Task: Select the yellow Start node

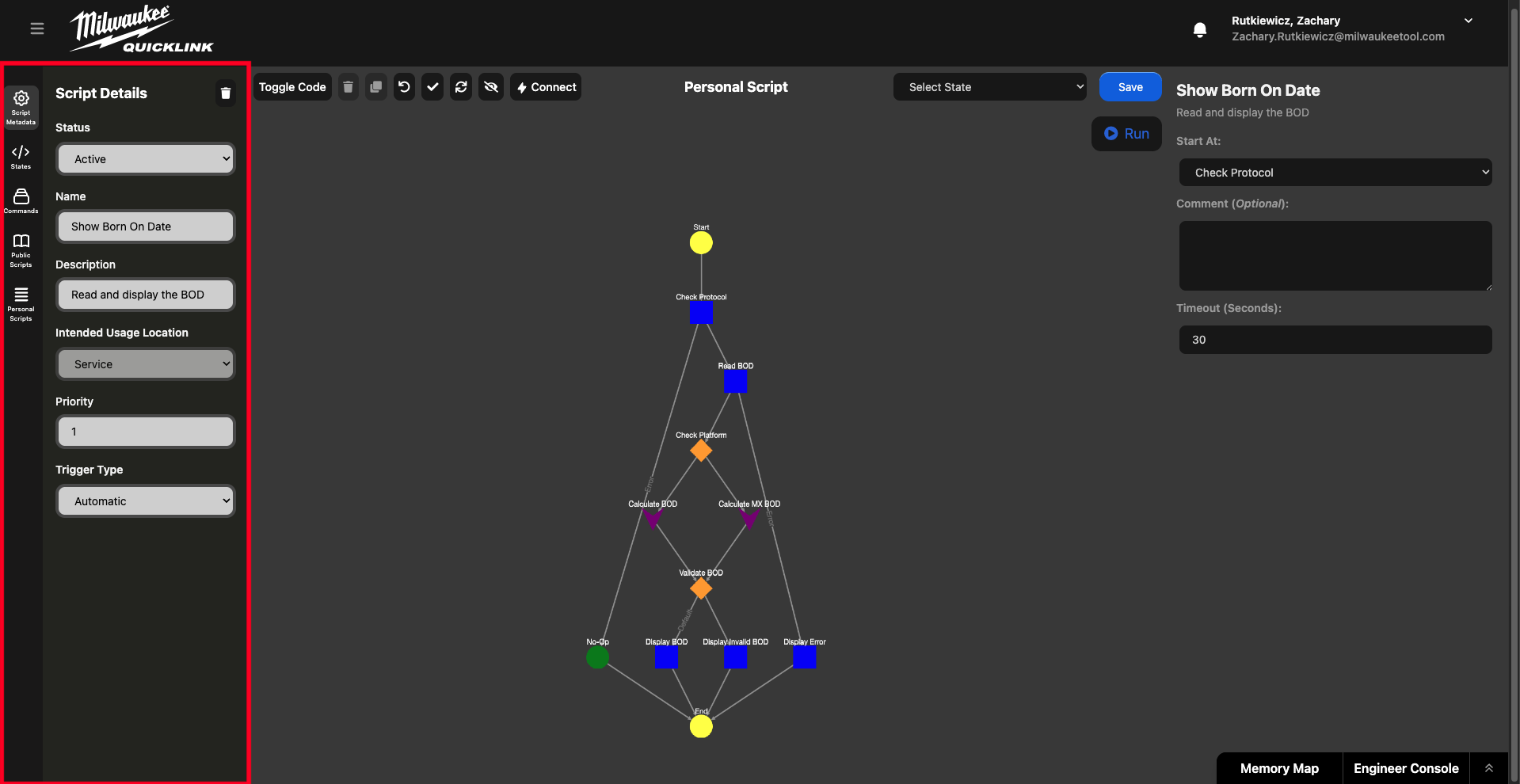Action: [x=701, y=243]
